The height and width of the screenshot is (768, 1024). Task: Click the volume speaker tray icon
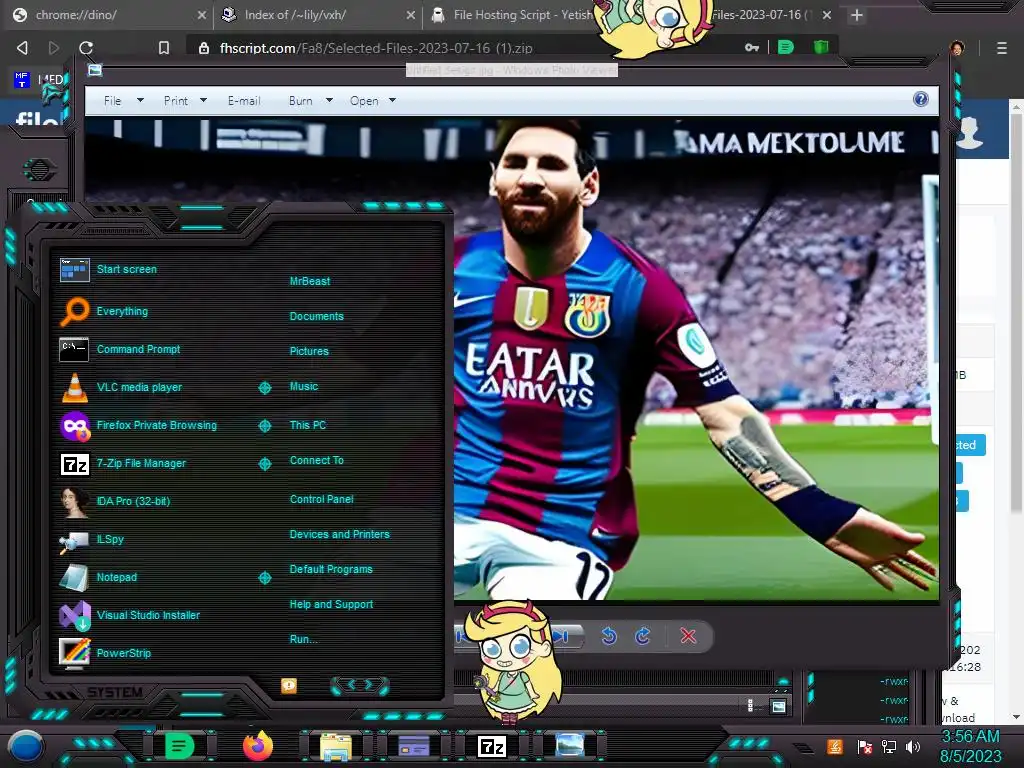point(912,746)
